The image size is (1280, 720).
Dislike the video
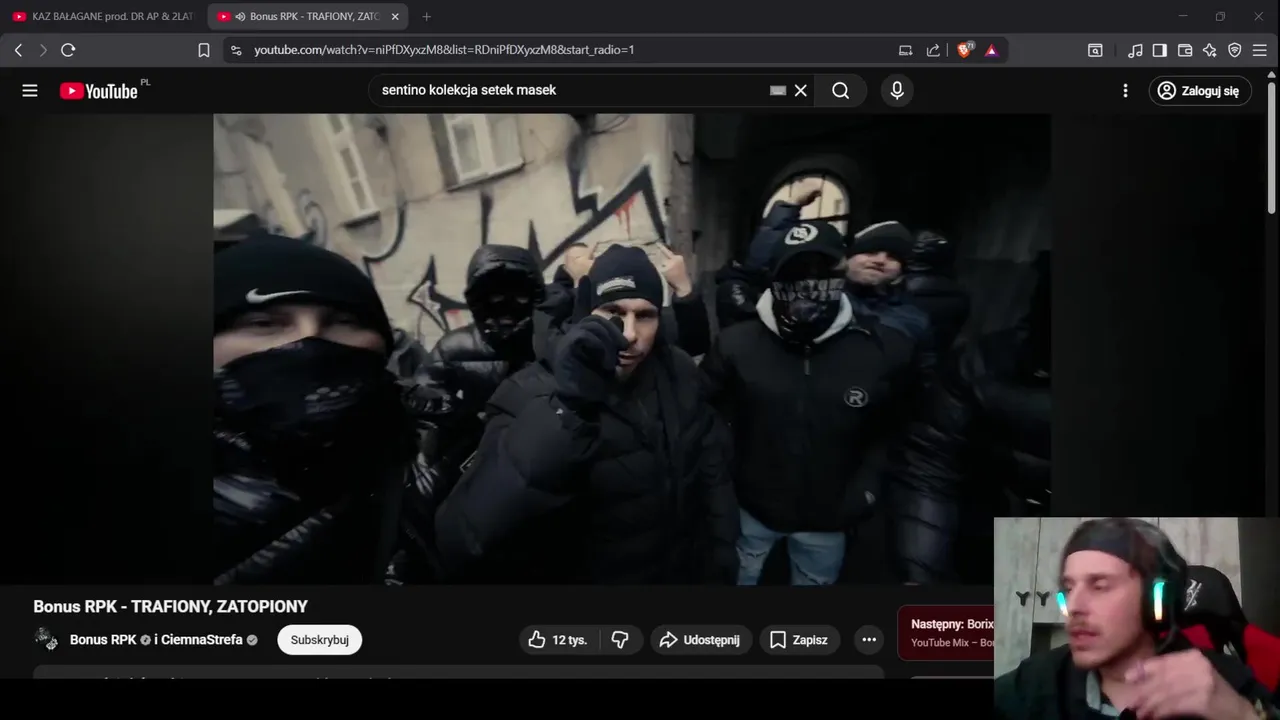click(x=620, y=640)
